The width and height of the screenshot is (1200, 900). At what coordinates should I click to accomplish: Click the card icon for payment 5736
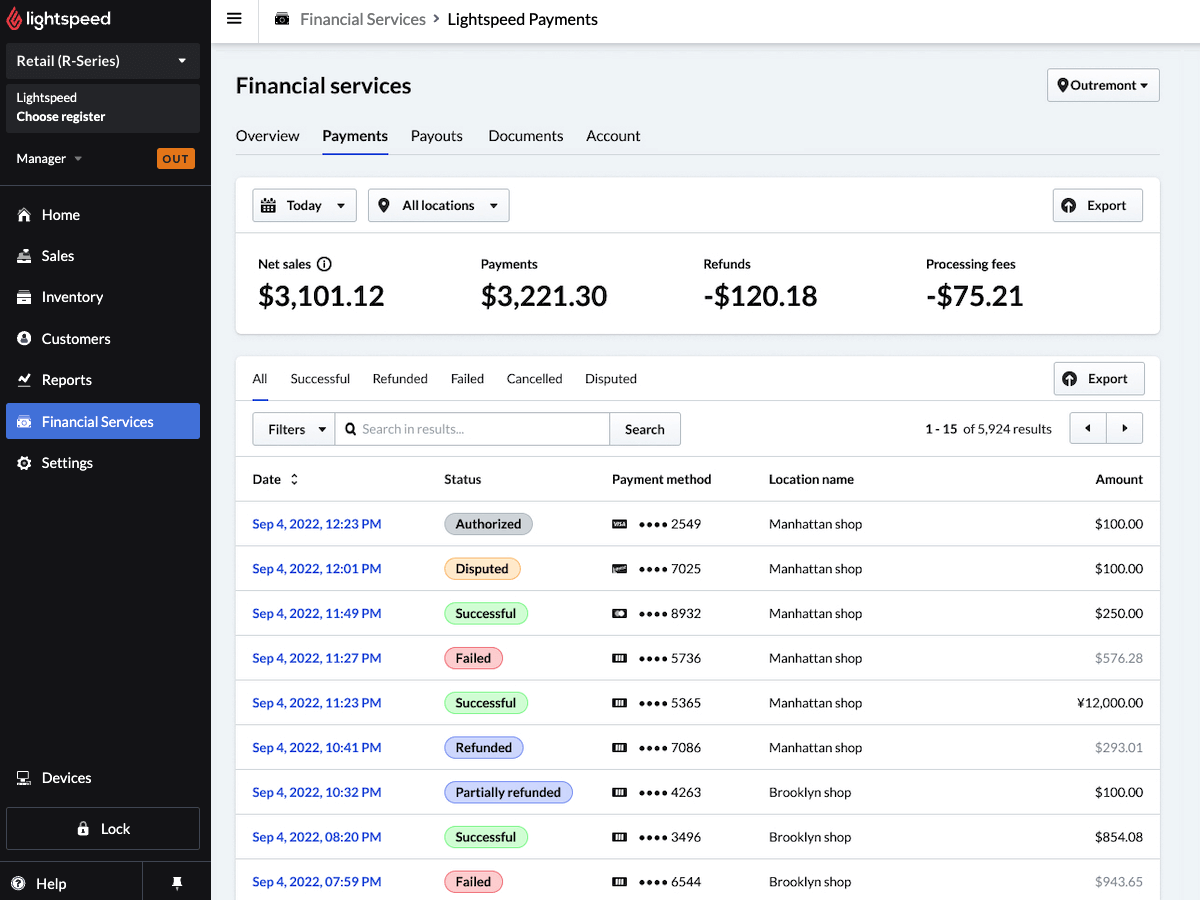619,658
